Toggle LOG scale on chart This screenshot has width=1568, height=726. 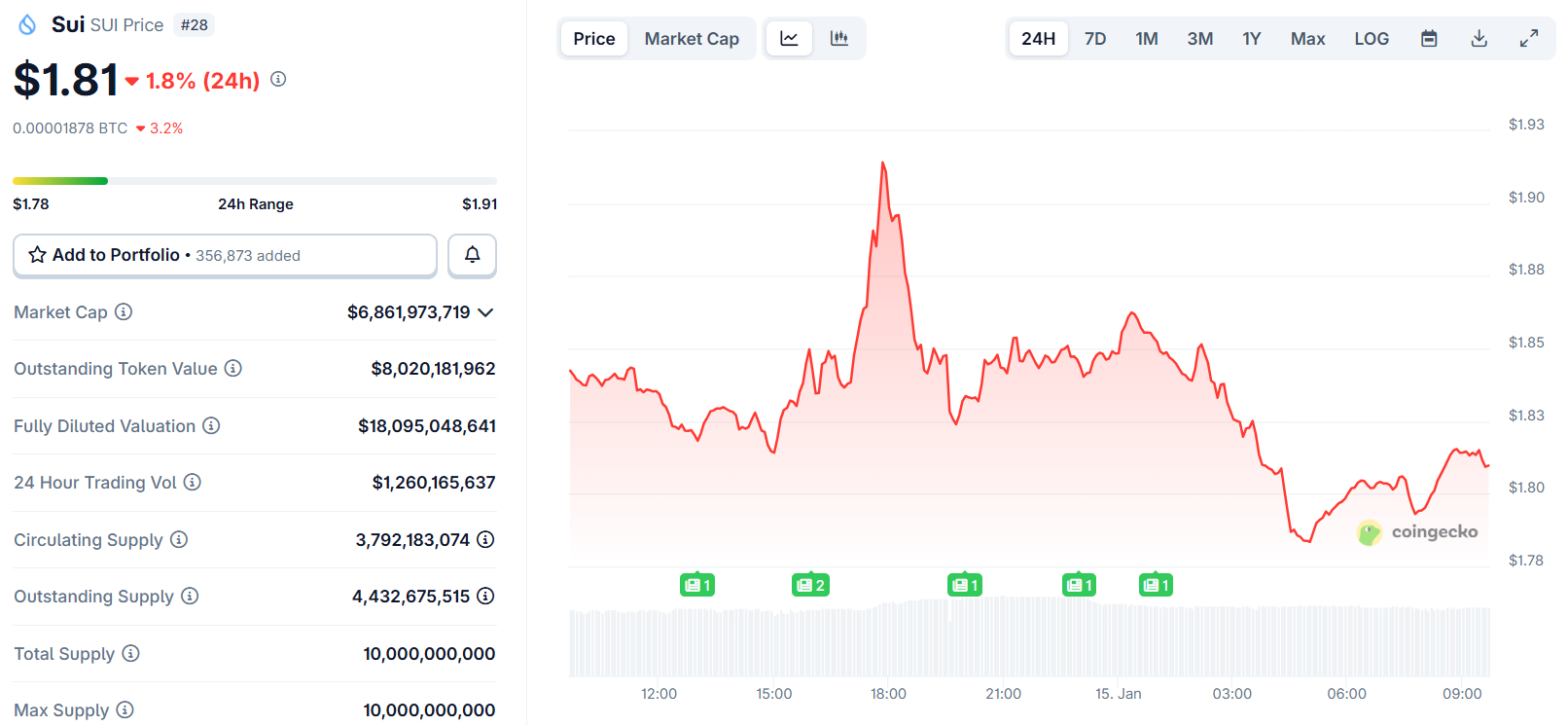coord(1371,39)
